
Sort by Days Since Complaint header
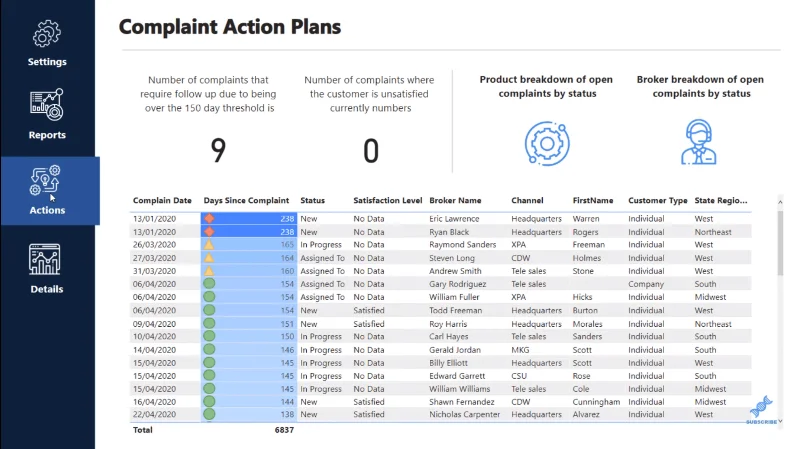pyautogui.click(x=246, y=201)
